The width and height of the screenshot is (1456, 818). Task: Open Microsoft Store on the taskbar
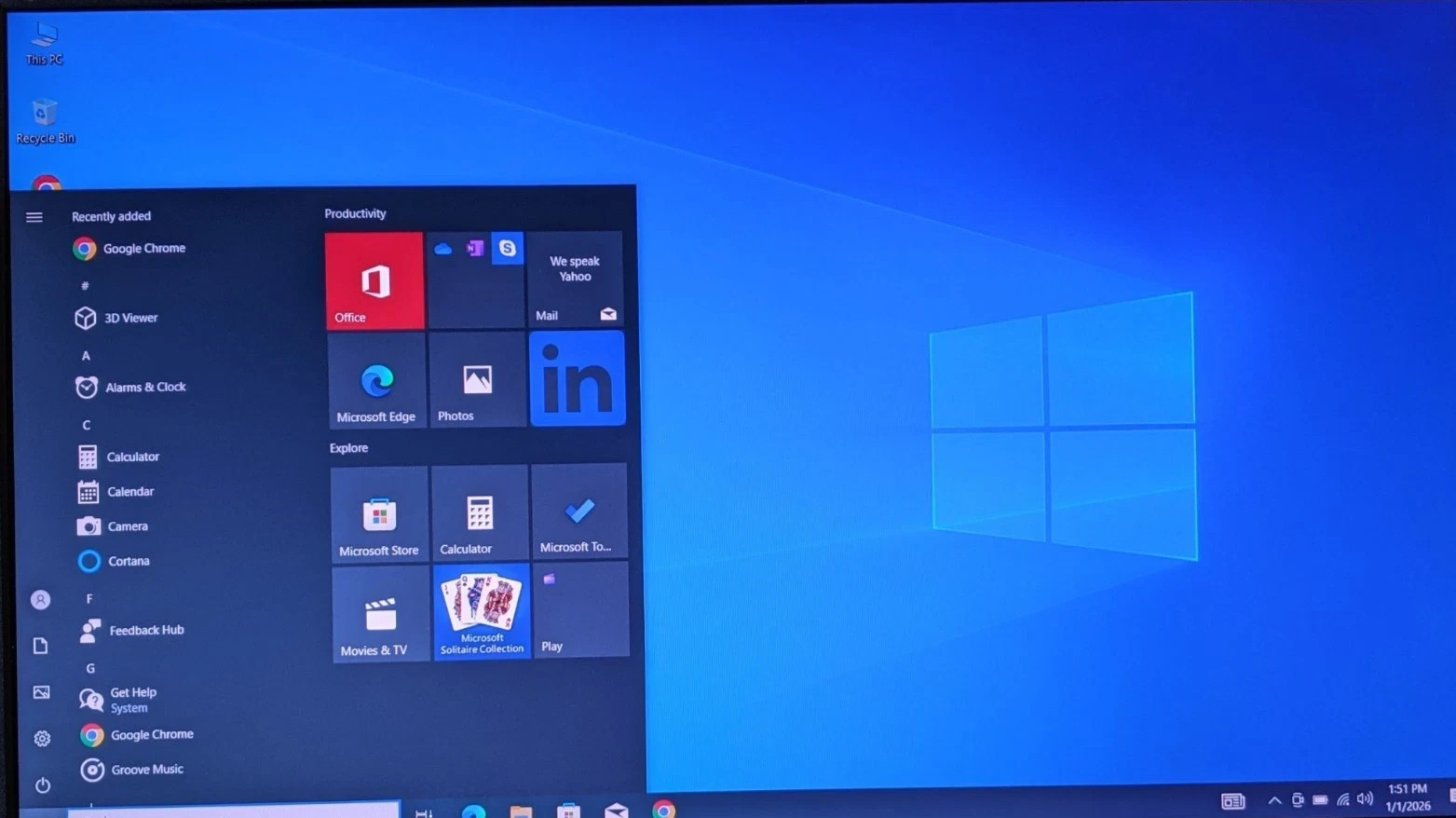tap(568, 811)
